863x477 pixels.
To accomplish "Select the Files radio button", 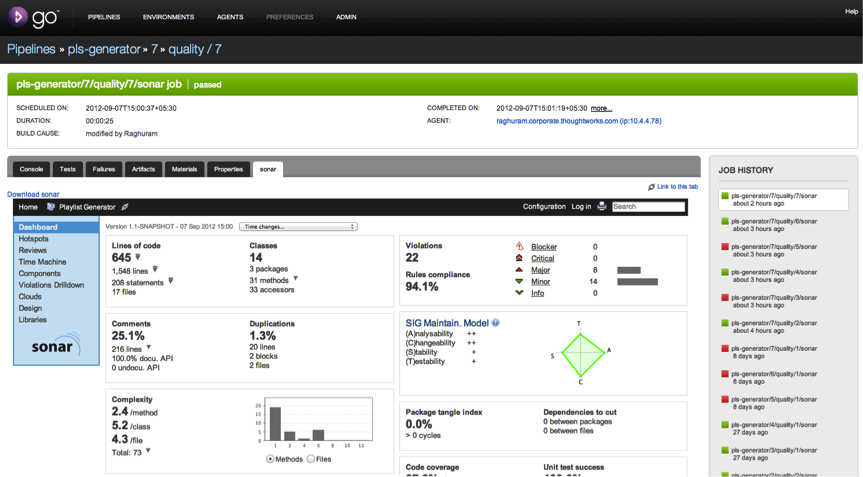I will [x=311, y=459].
